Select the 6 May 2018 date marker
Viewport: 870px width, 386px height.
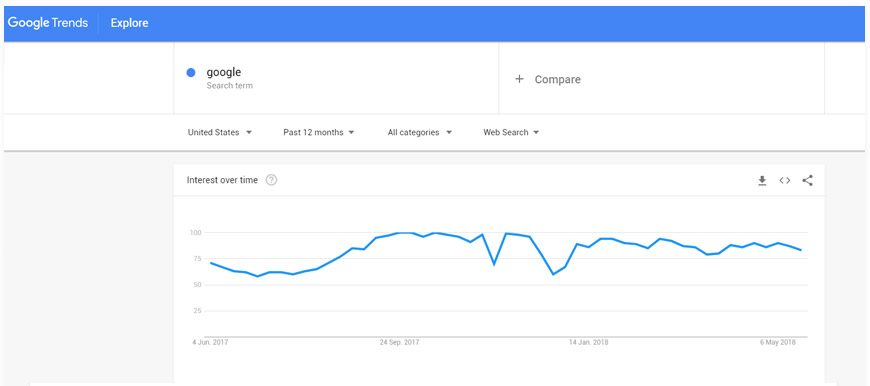point(777,343)
